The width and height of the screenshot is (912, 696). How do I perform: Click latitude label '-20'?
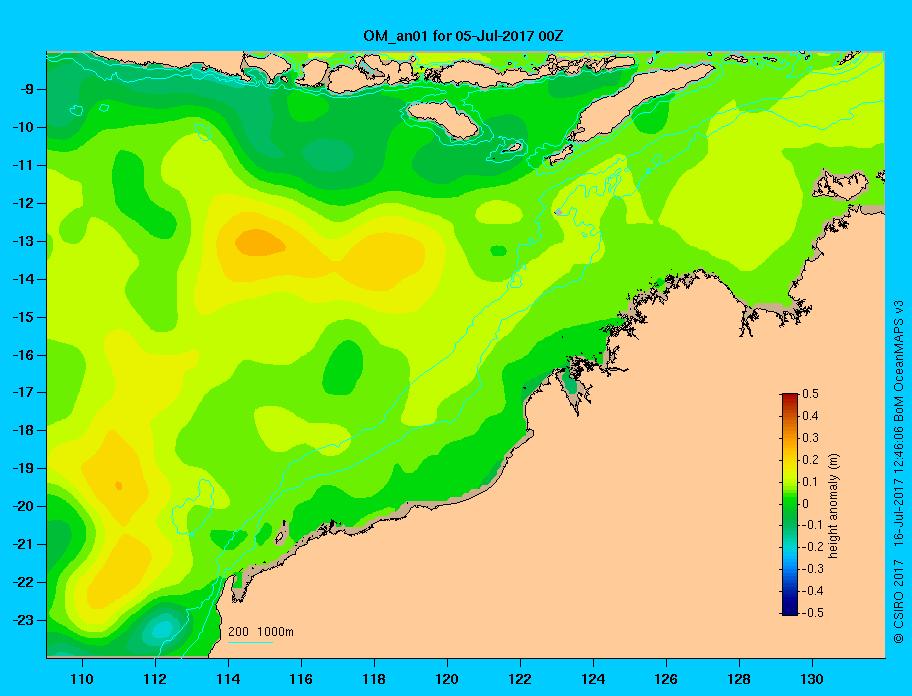click(x=21, y=506)
